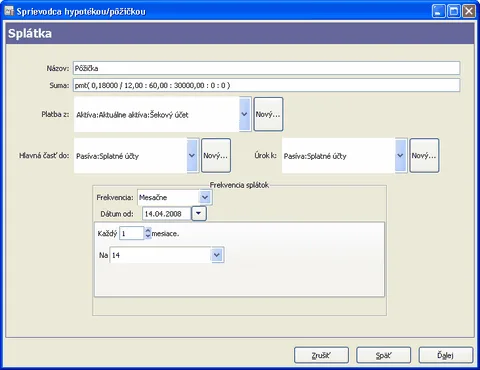This screenshot has height=370, width=480.
Task: Click Nový button next to Platba z
Action: (x=268, y=114)
